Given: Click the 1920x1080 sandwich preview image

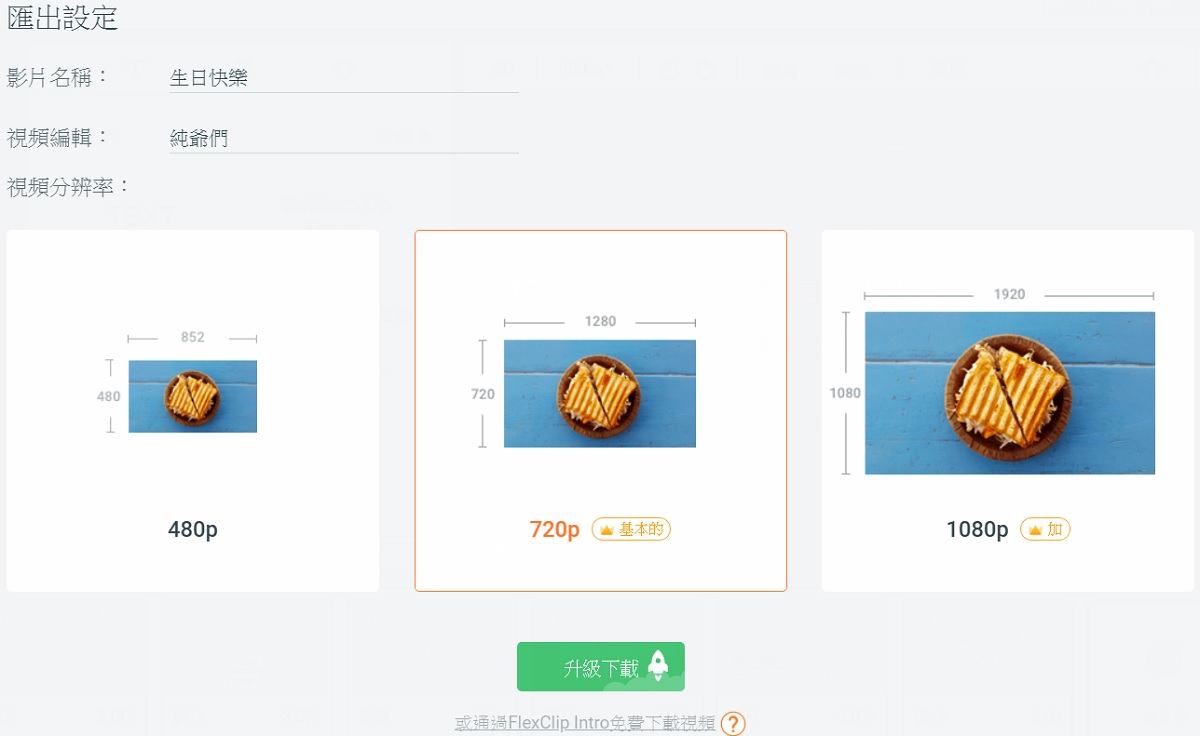Looking at the screenshot, I should coord(1010,393).
